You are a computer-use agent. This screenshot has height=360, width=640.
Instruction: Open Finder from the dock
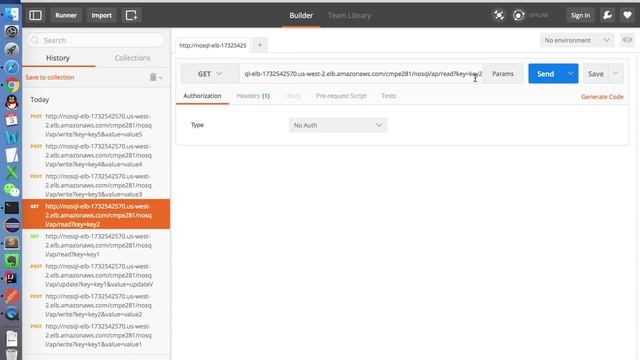coord(11,14)
